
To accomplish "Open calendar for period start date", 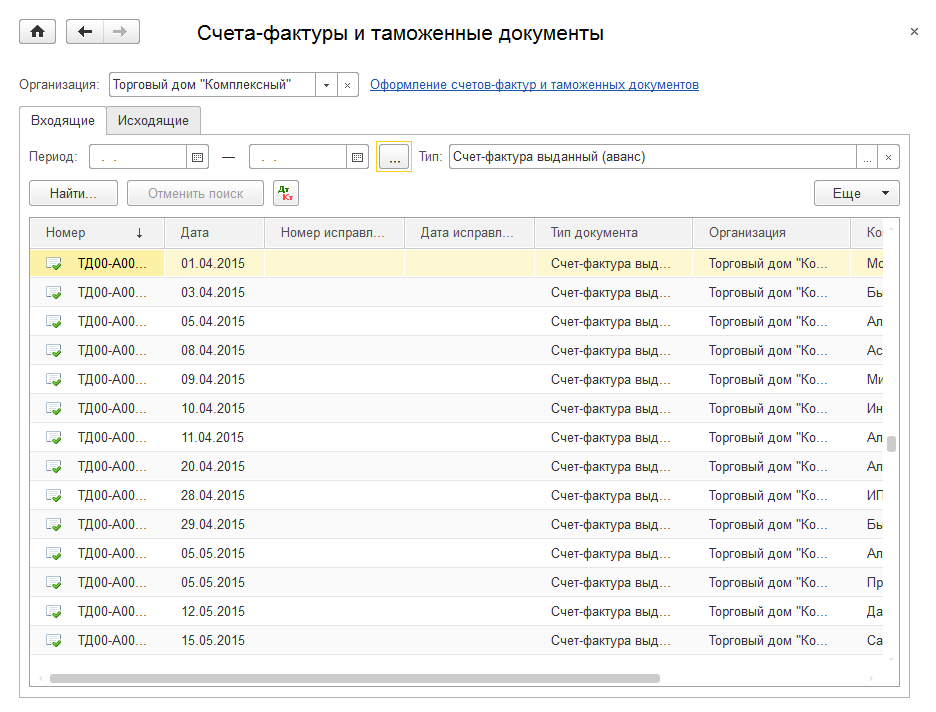I will coord(197,157).
